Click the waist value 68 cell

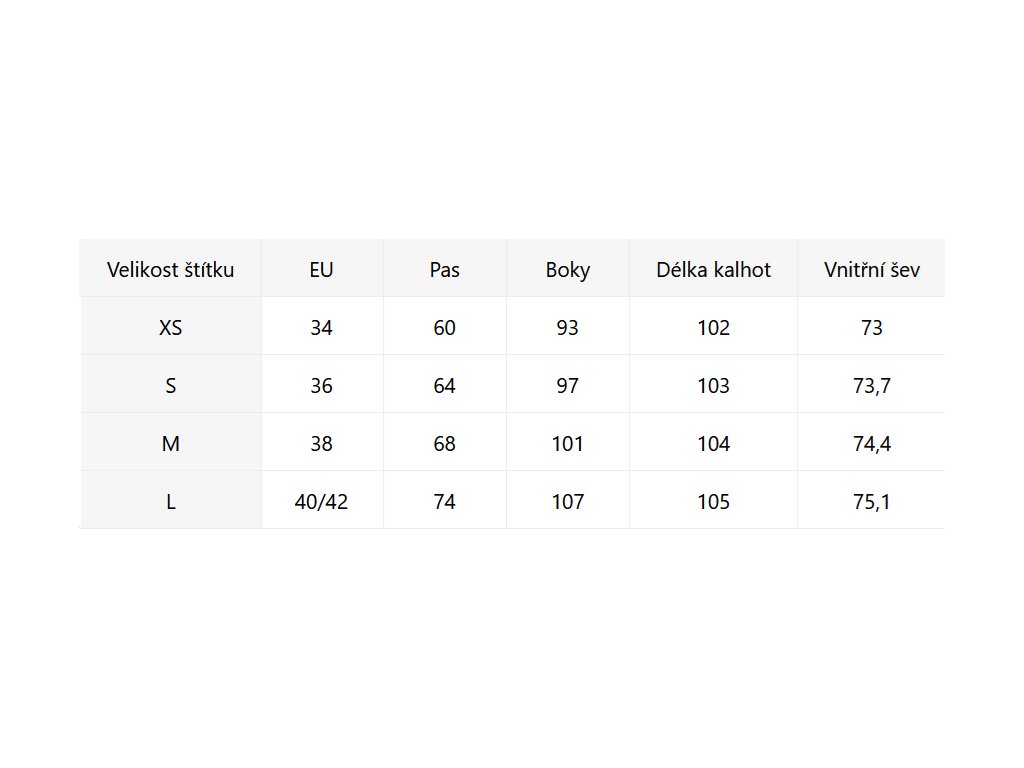(x=444, y=444)
